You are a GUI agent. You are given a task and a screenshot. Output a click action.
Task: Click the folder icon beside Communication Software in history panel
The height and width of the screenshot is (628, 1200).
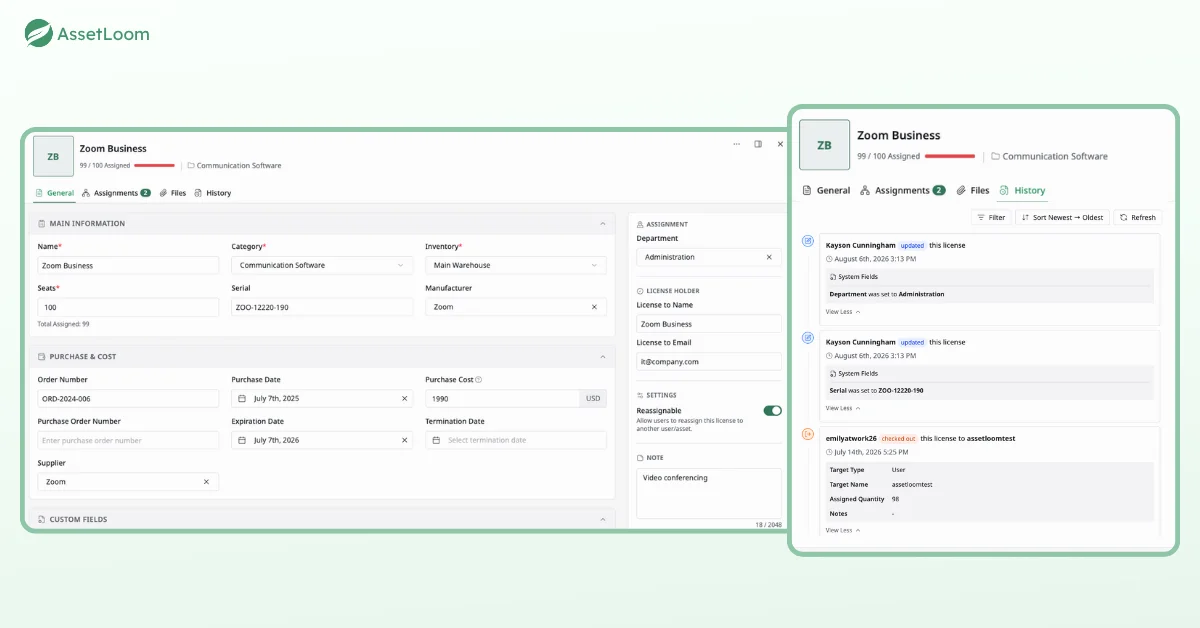pyautogui.click(x=995, y=156)
